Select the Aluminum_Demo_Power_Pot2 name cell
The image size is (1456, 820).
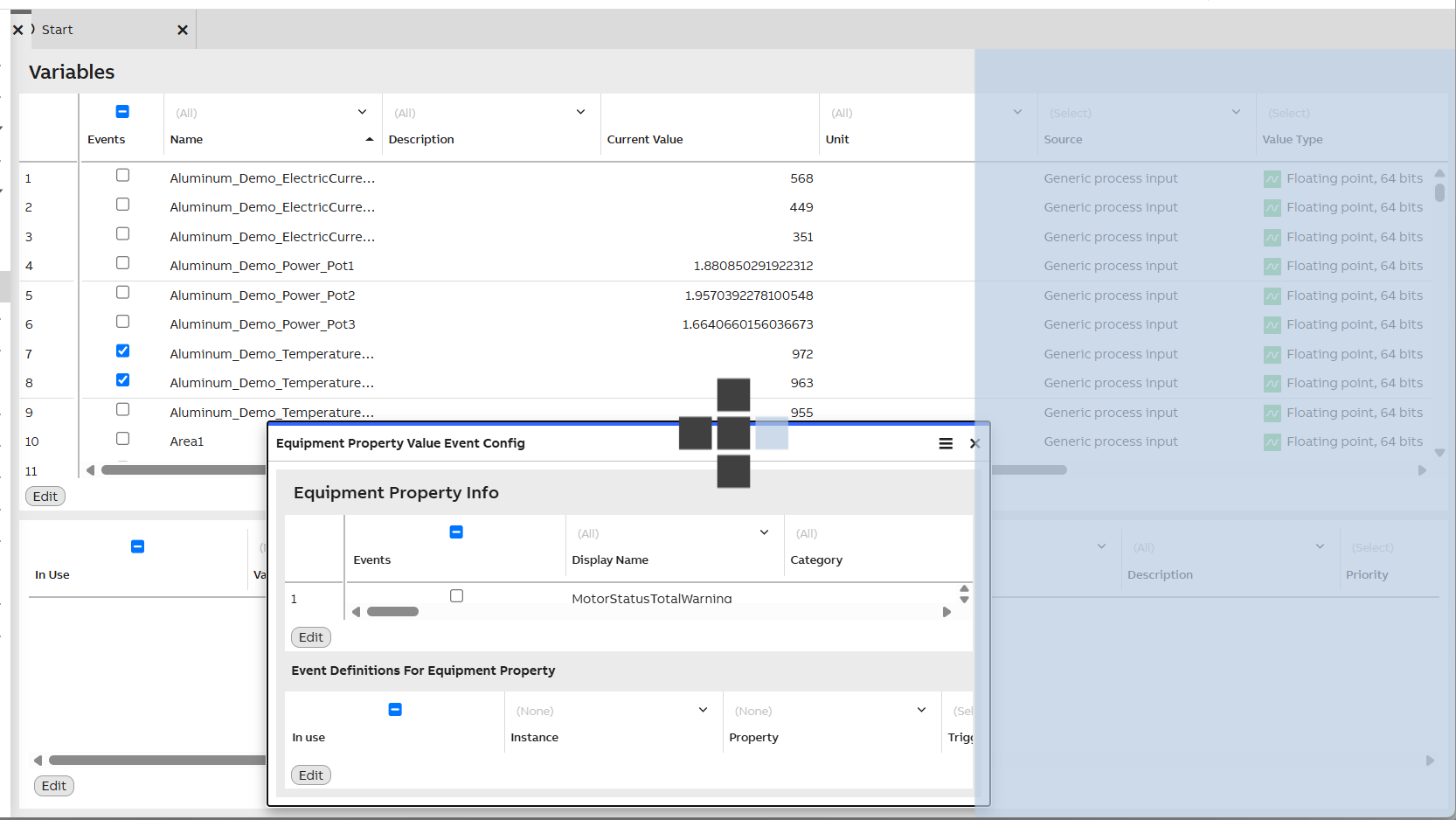[x=262, y=295]
